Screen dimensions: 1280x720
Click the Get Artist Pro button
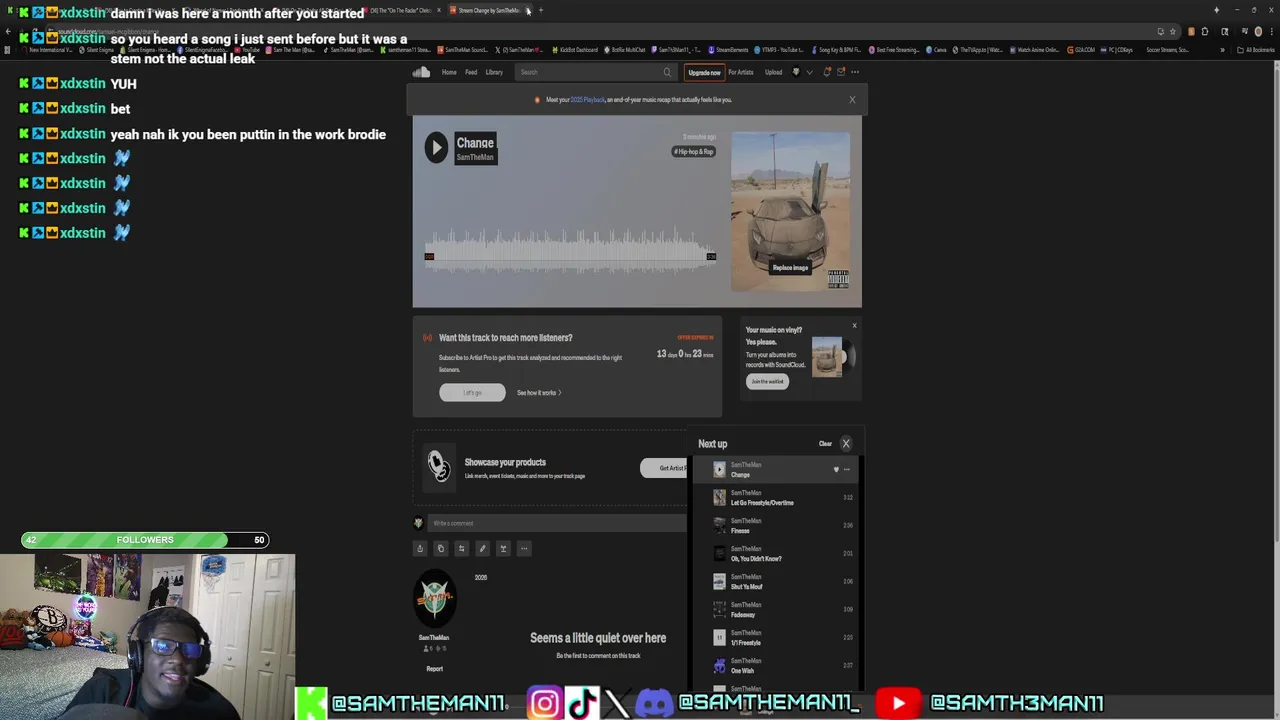coord(665,468)
